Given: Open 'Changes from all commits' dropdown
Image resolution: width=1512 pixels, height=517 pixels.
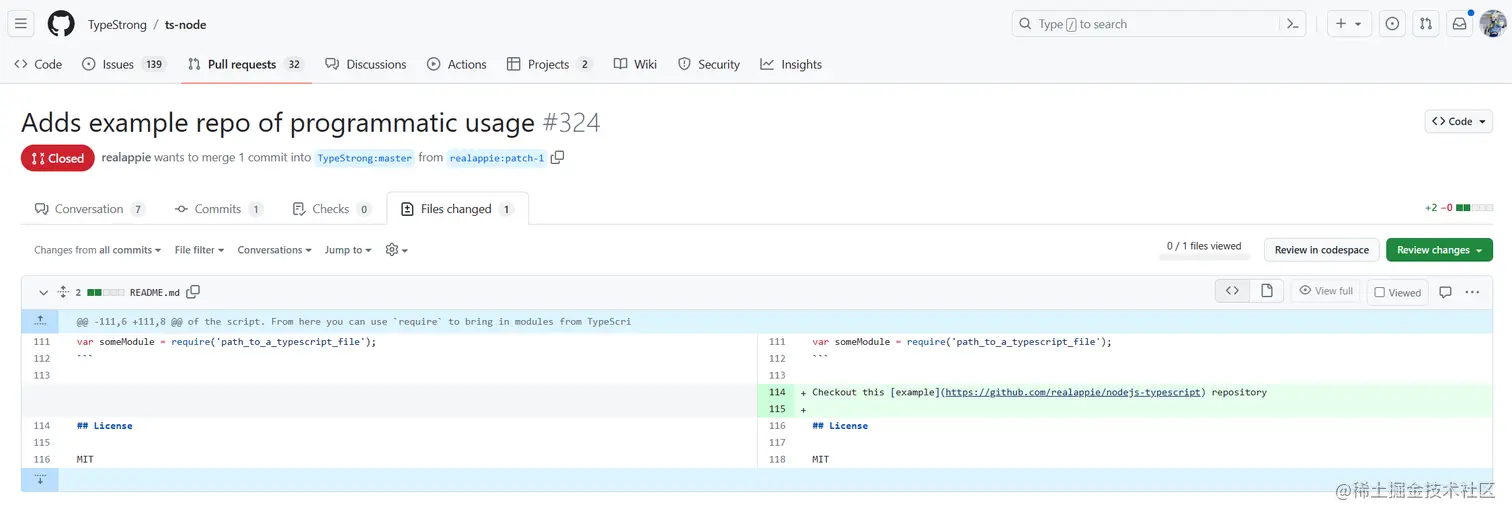Looking at the screenshot, I should click(97, 250).
